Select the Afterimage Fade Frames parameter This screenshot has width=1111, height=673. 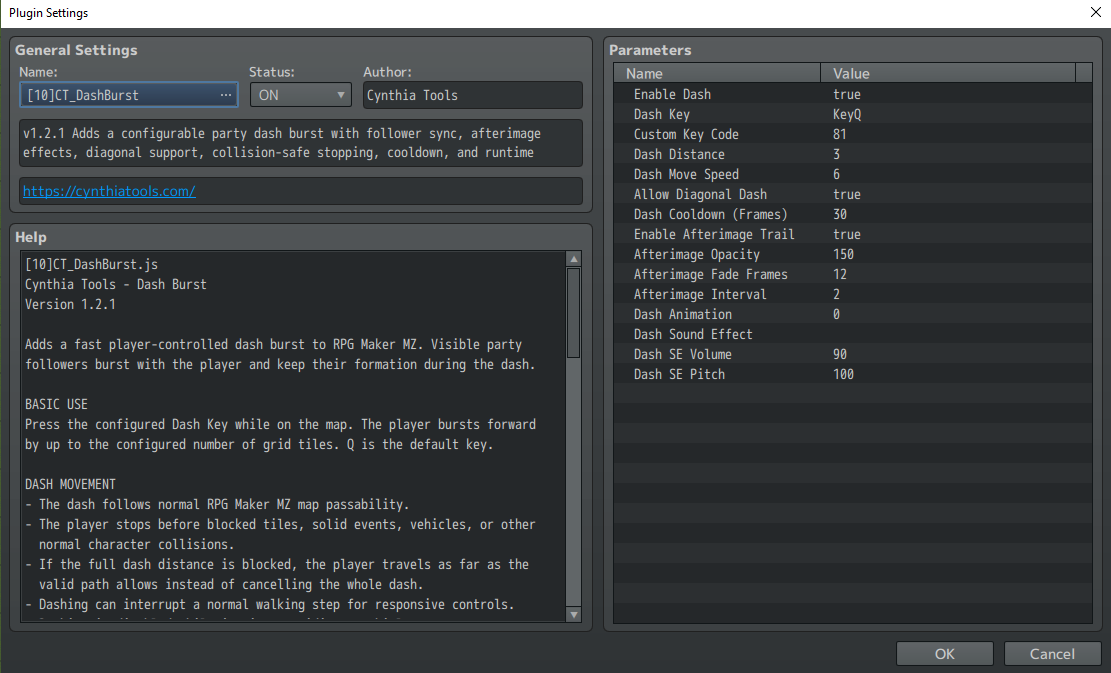(853, 274)
